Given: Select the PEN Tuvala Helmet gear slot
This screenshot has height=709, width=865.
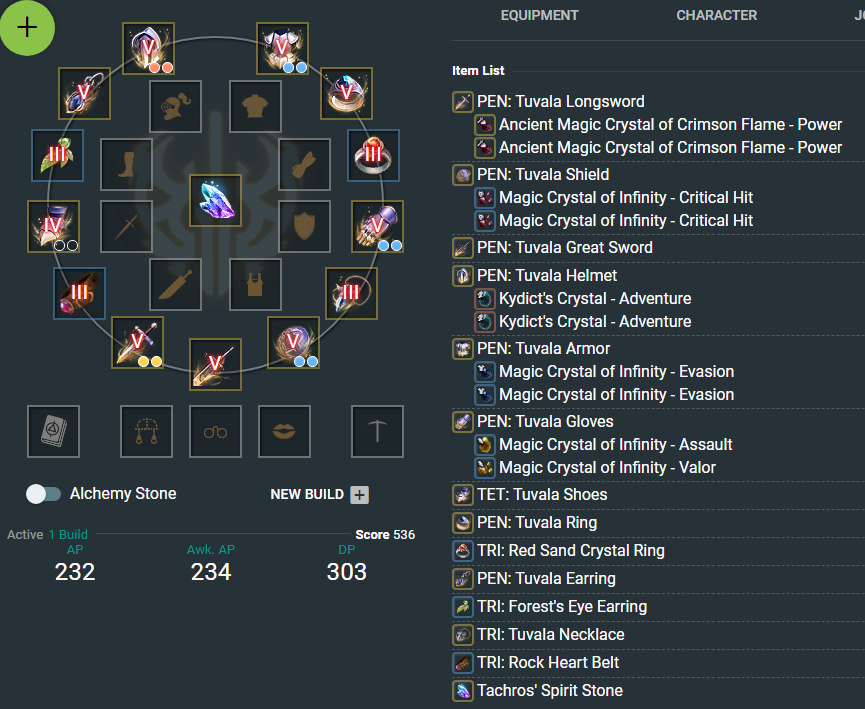Looking at the screenshot, I should [x=148, y=49].
